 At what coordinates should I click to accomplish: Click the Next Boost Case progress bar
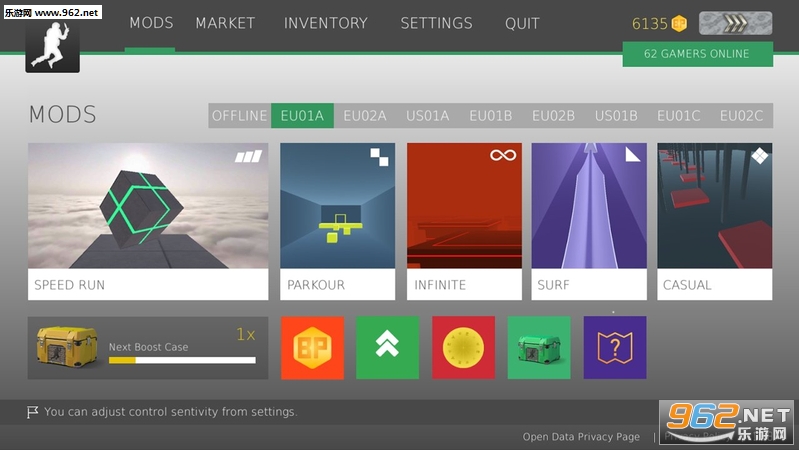click(x=182, y=360)
